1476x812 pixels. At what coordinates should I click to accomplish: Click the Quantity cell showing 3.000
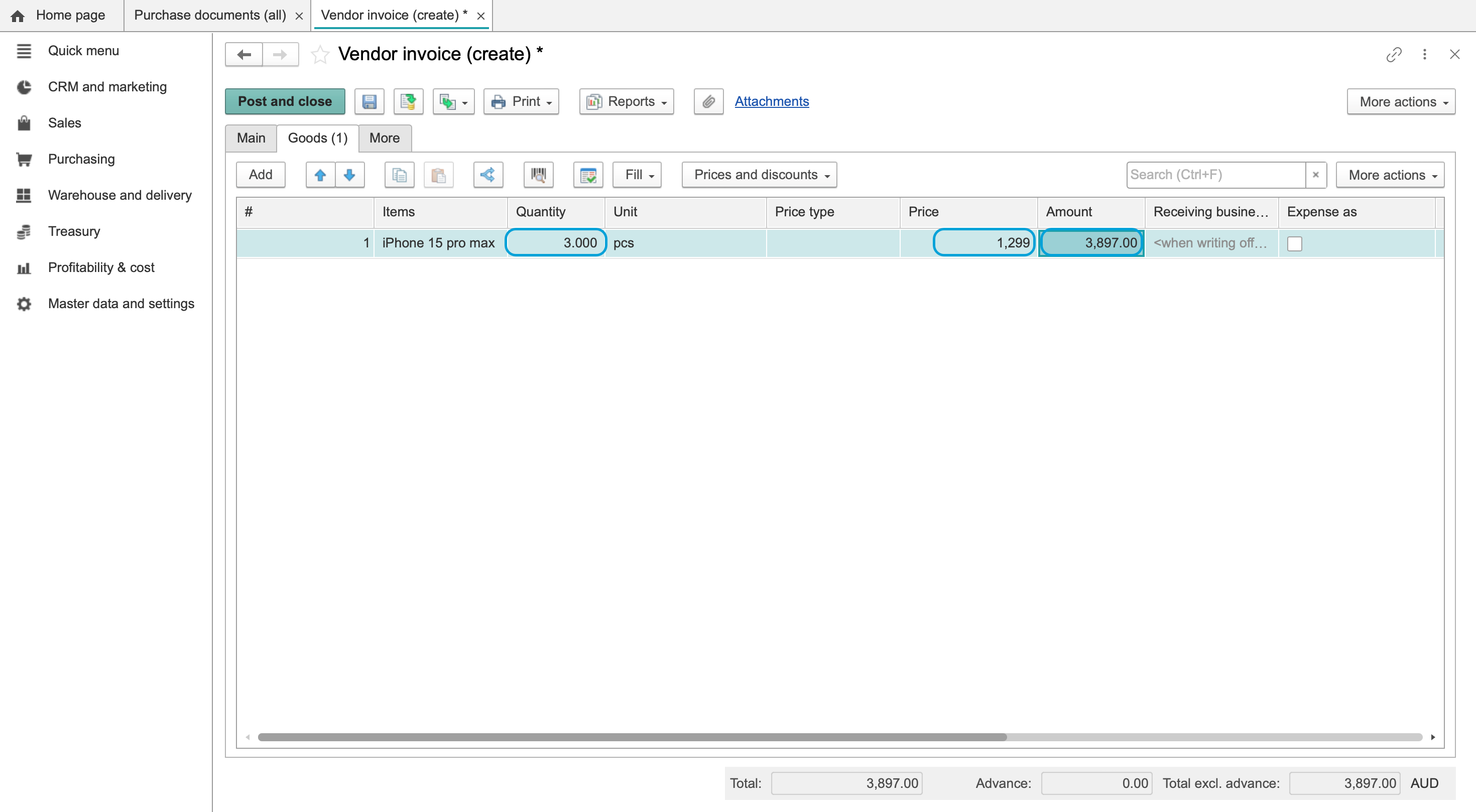[556, 243]
